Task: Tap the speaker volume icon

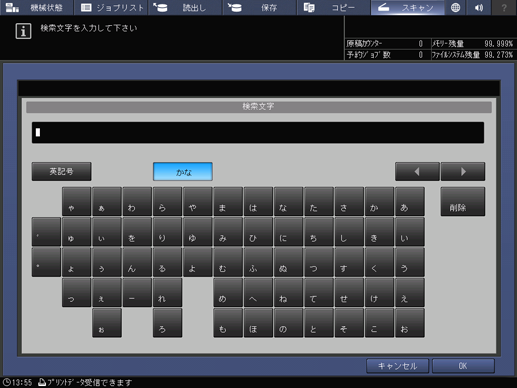Action: point(479,7)
